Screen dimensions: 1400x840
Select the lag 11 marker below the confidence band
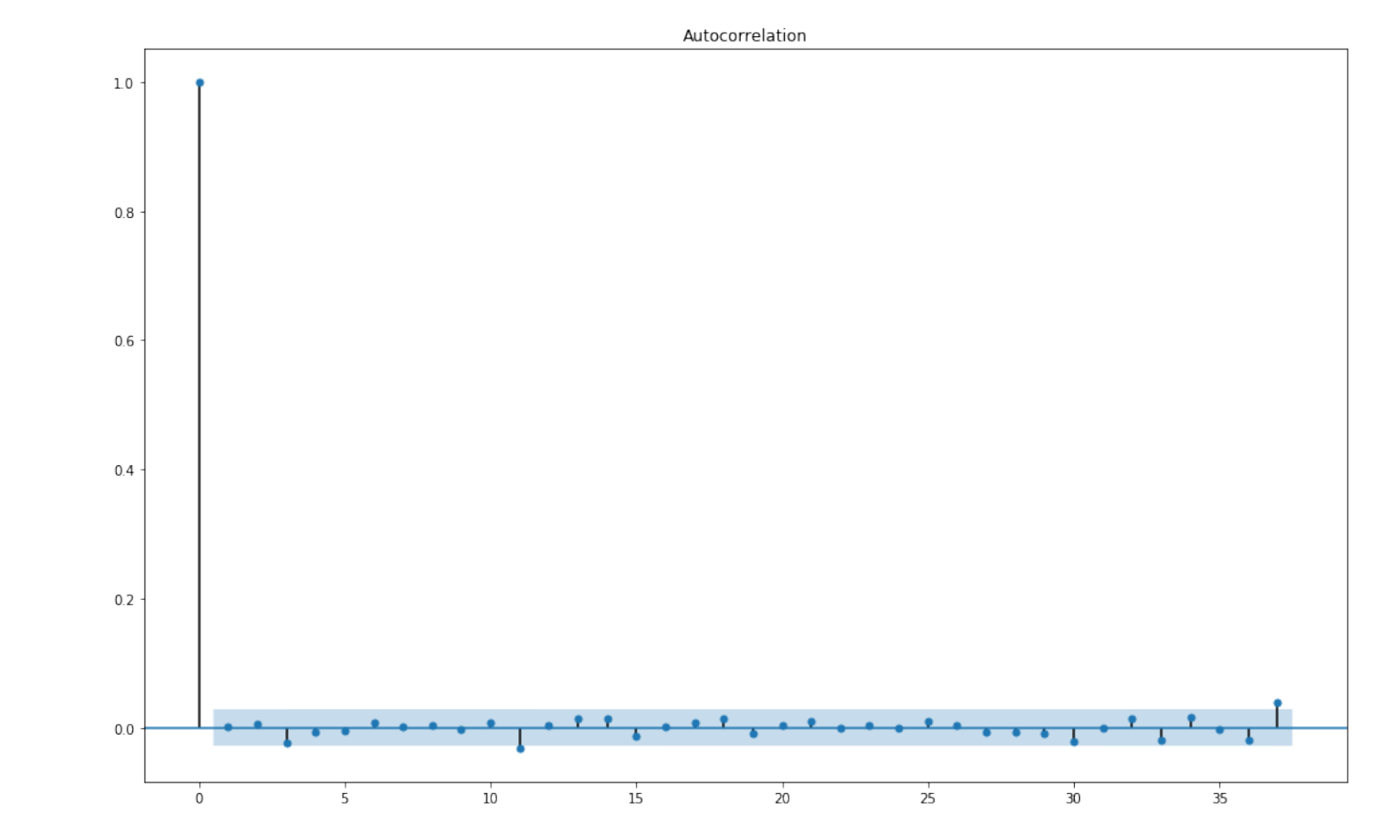pos(520,749)
